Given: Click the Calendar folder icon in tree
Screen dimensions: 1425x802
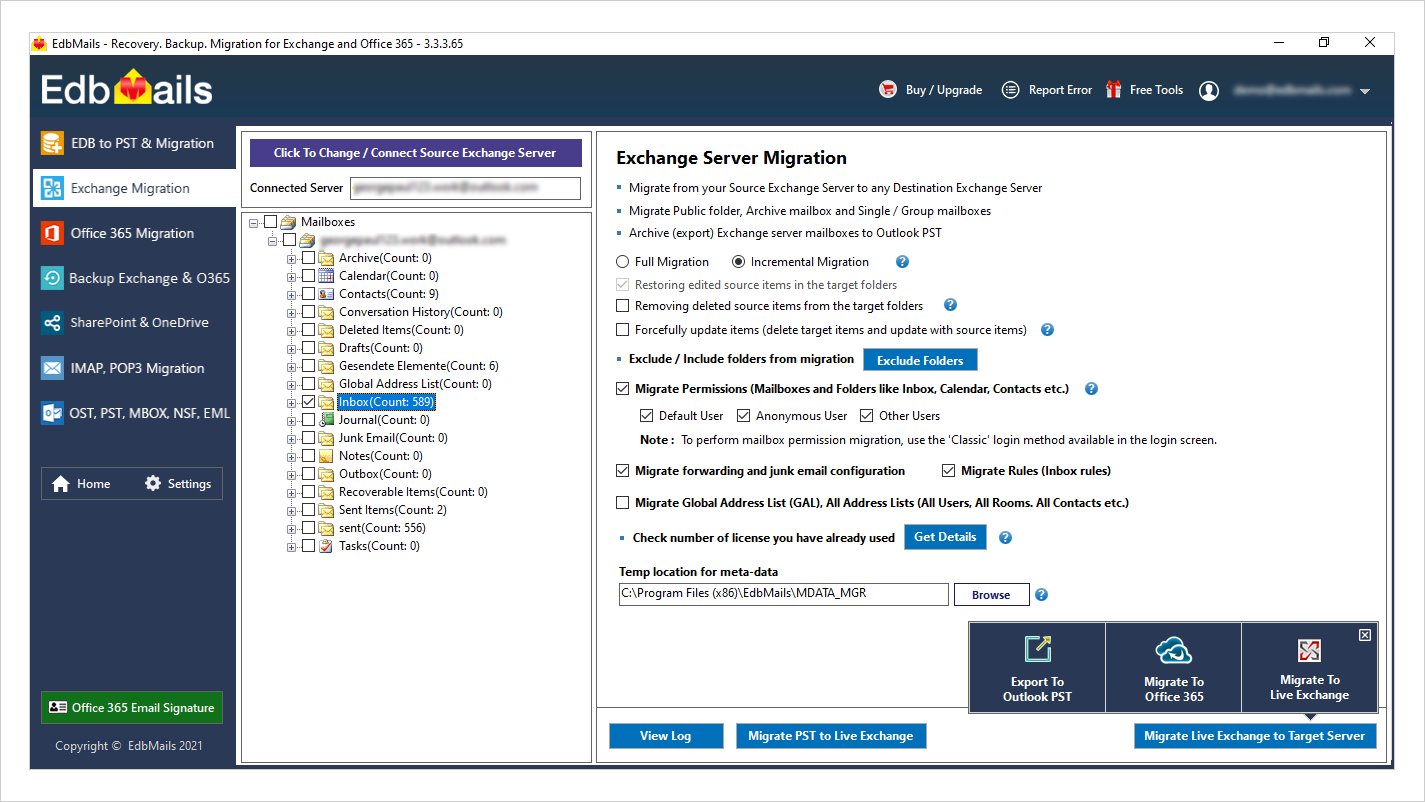Looking at the screenshot, I should pyautogui.click(x=326, y=276).
